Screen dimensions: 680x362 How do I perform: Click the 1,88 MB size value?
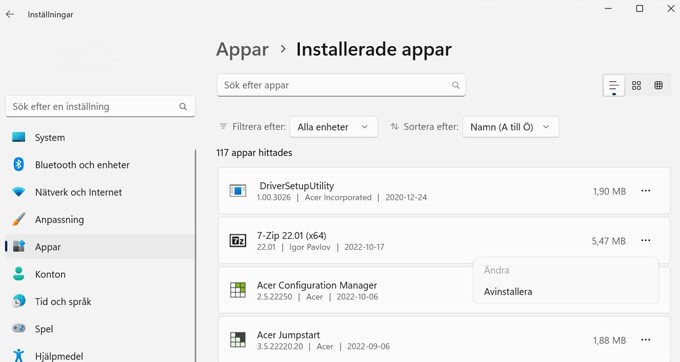tap(609, 340)
